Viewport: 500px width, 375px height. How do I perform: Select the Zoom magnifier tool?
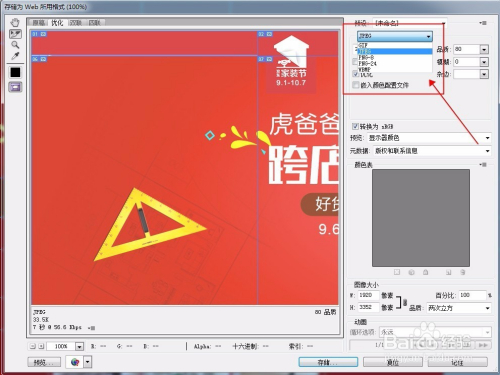point(15,45)
